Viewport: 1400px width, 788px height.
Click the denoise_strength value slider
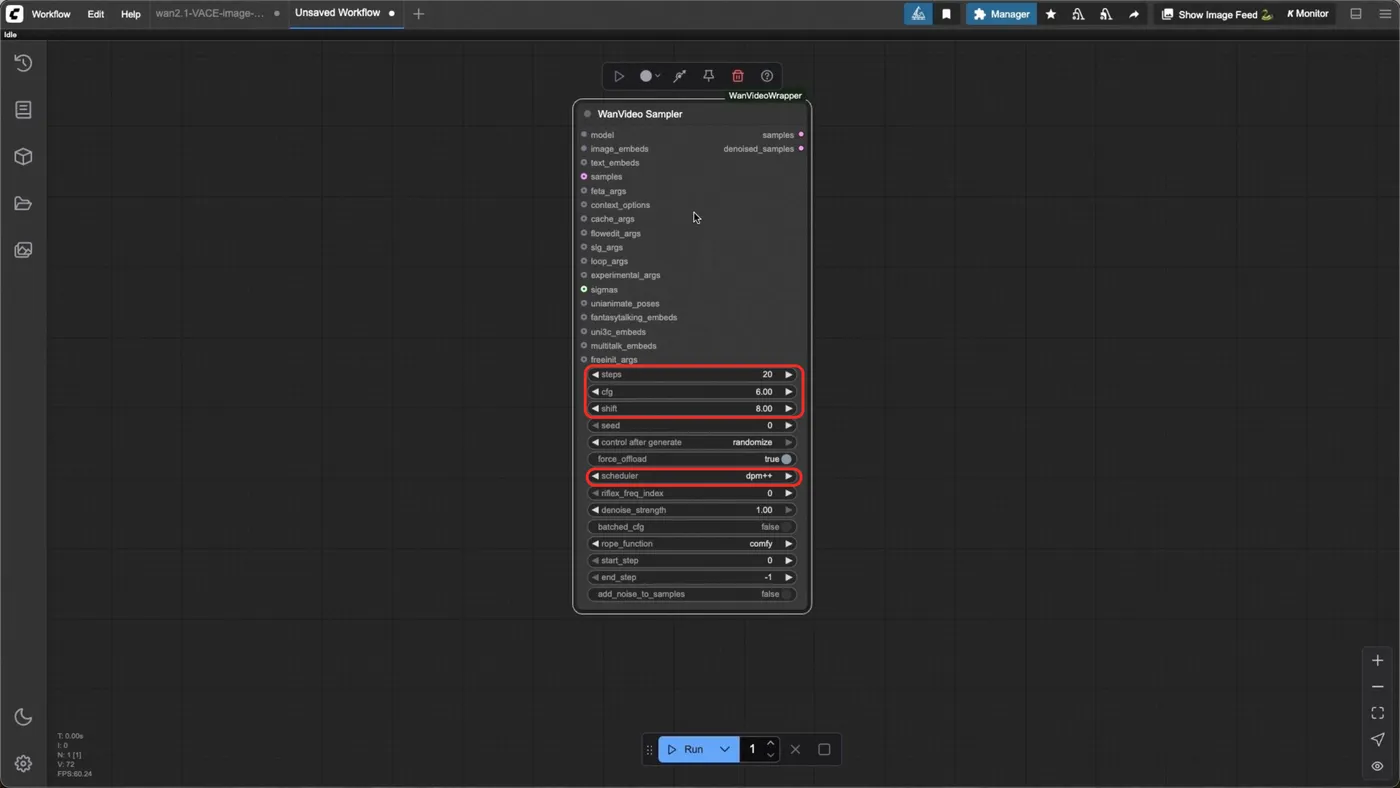point(692,510)
